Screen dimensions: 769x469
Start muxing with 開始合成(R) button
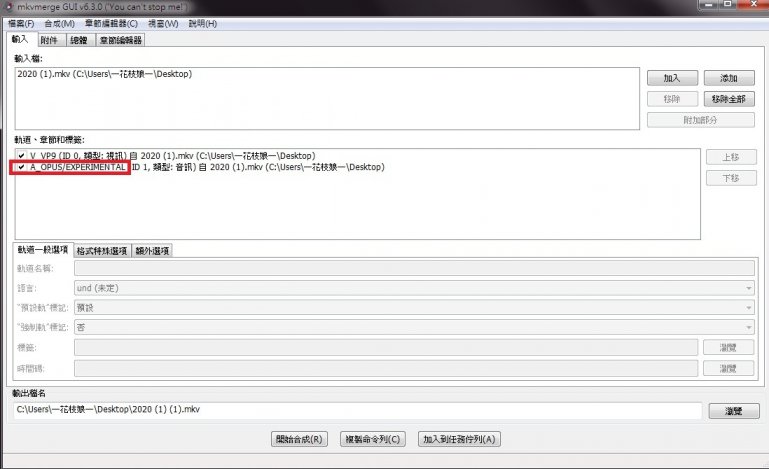tap(300, 439)
